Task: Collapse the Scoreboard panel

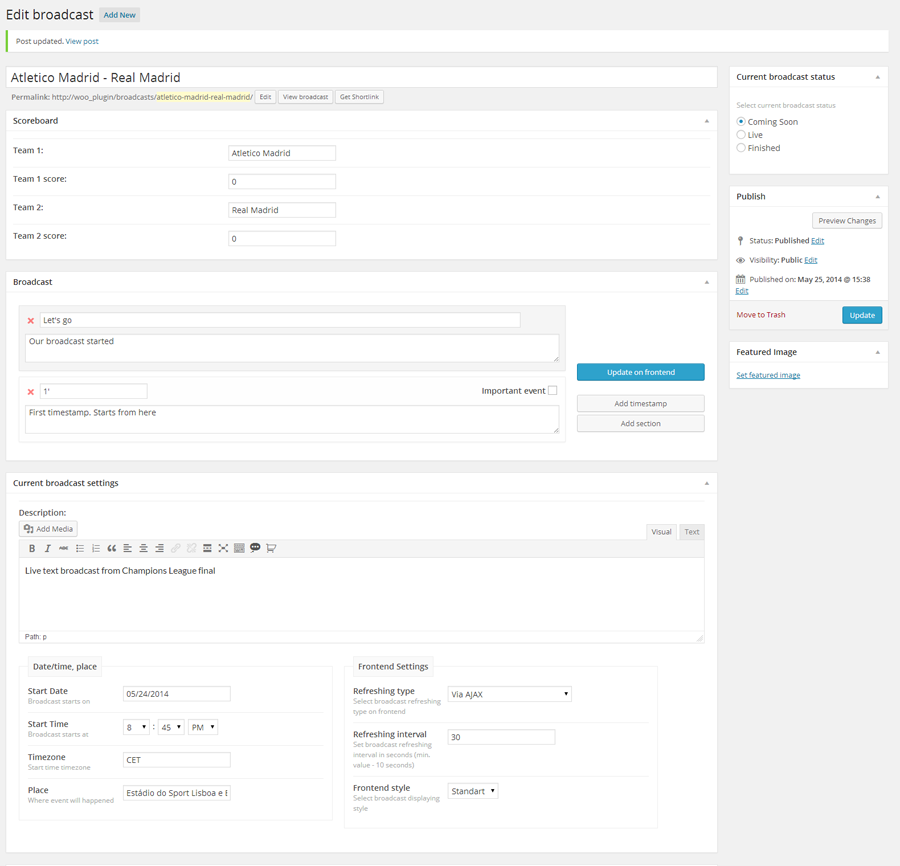Action: (x=707, y=121)
